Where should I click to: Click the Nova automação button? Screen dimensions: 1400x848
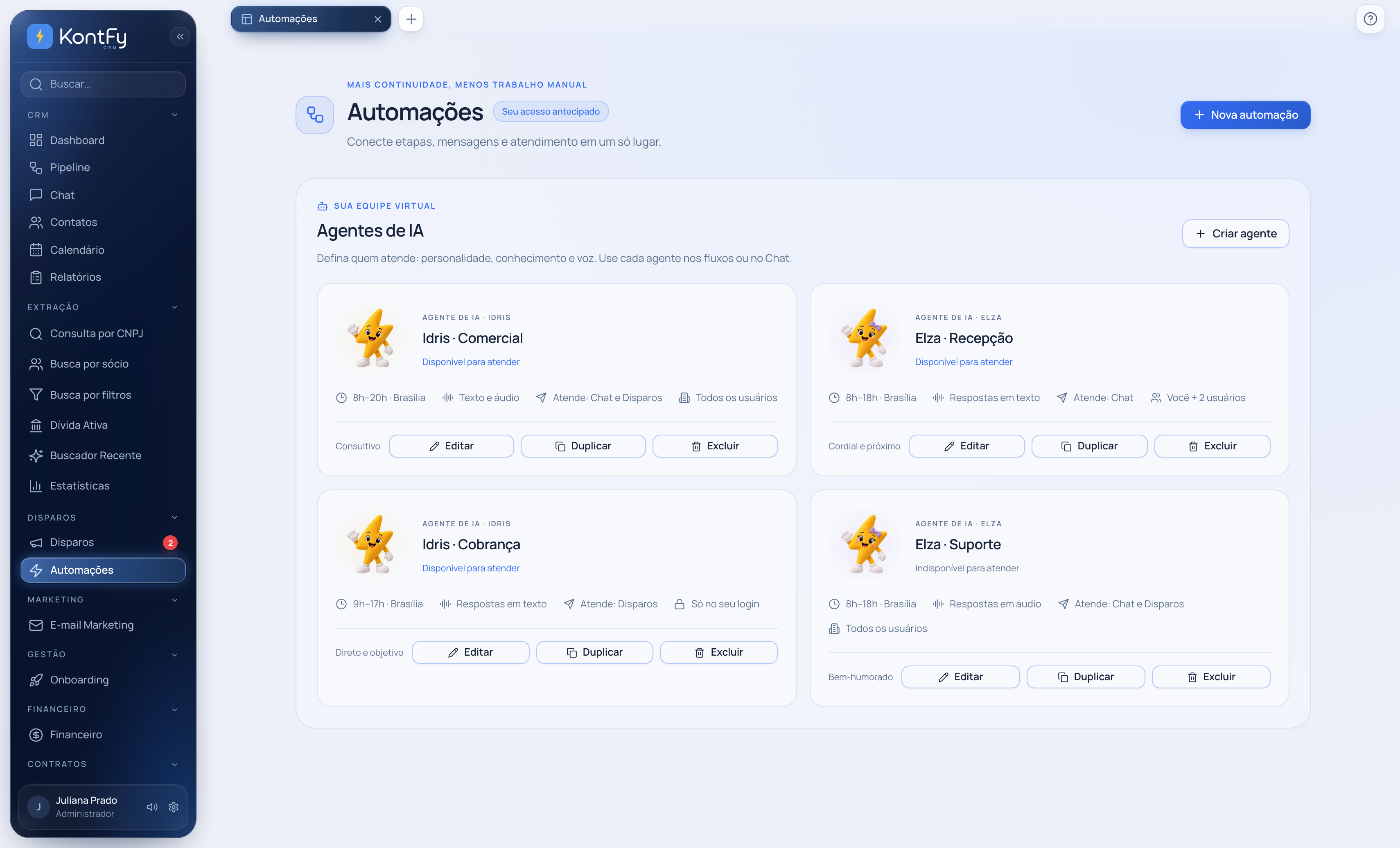point(1245,115)
